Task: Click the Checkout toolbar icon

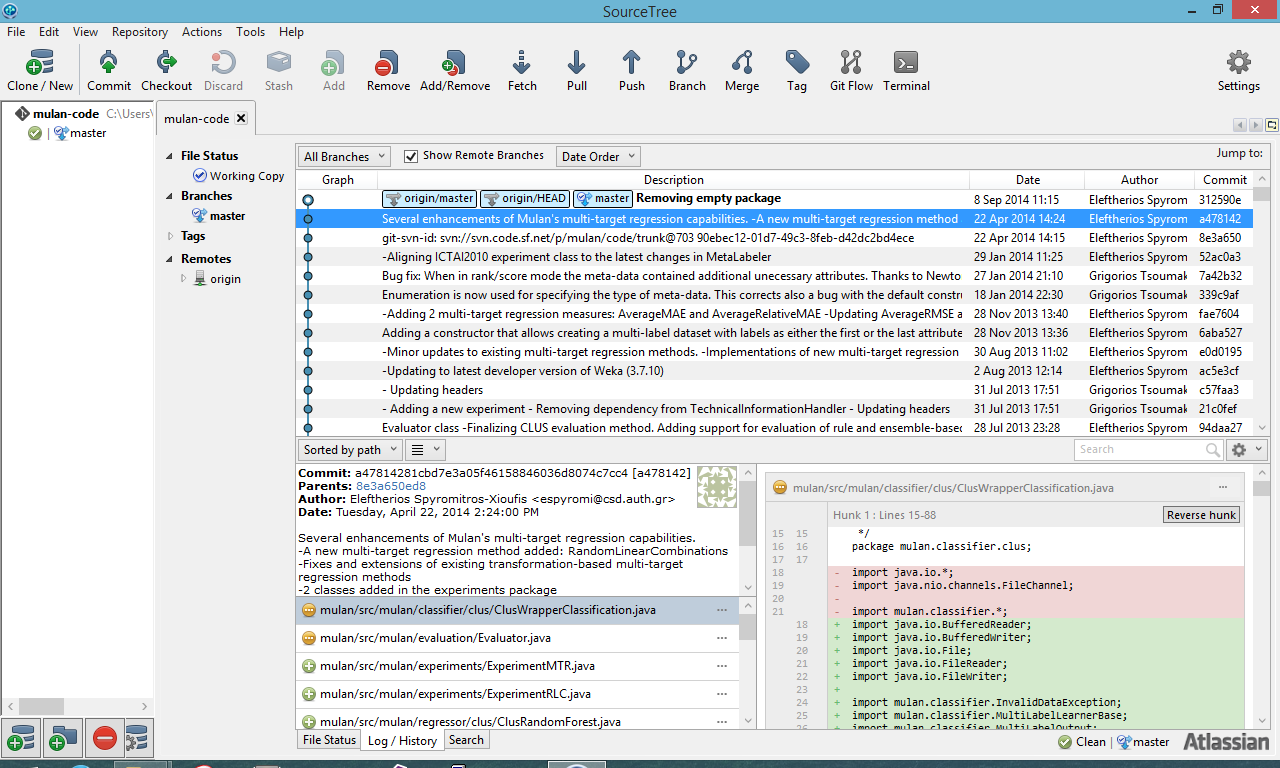Action: pos(167,64)
